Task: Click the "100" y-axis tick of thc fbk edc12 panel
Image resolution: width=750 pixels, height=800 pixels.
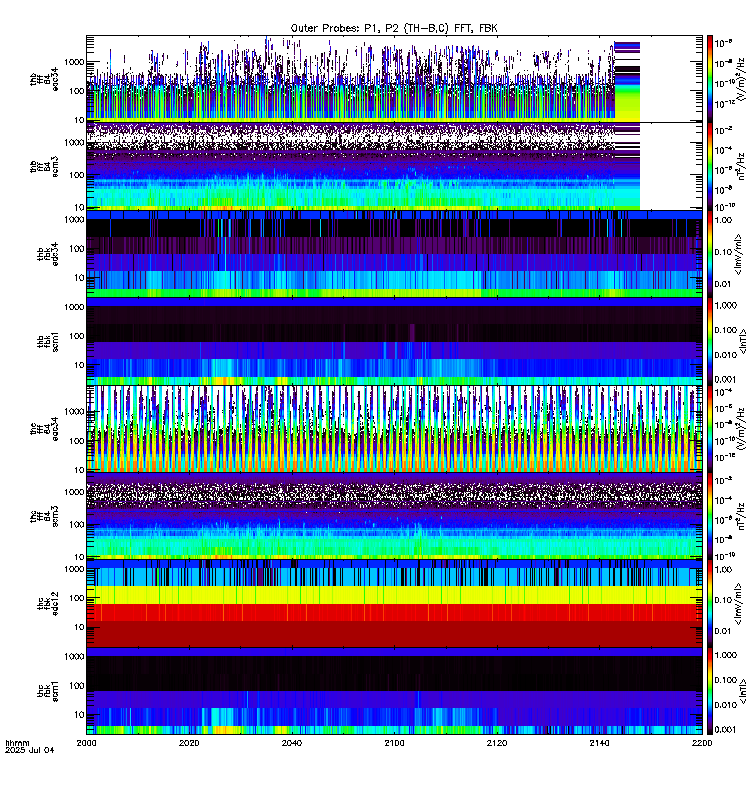Action: tap(78, 597)
